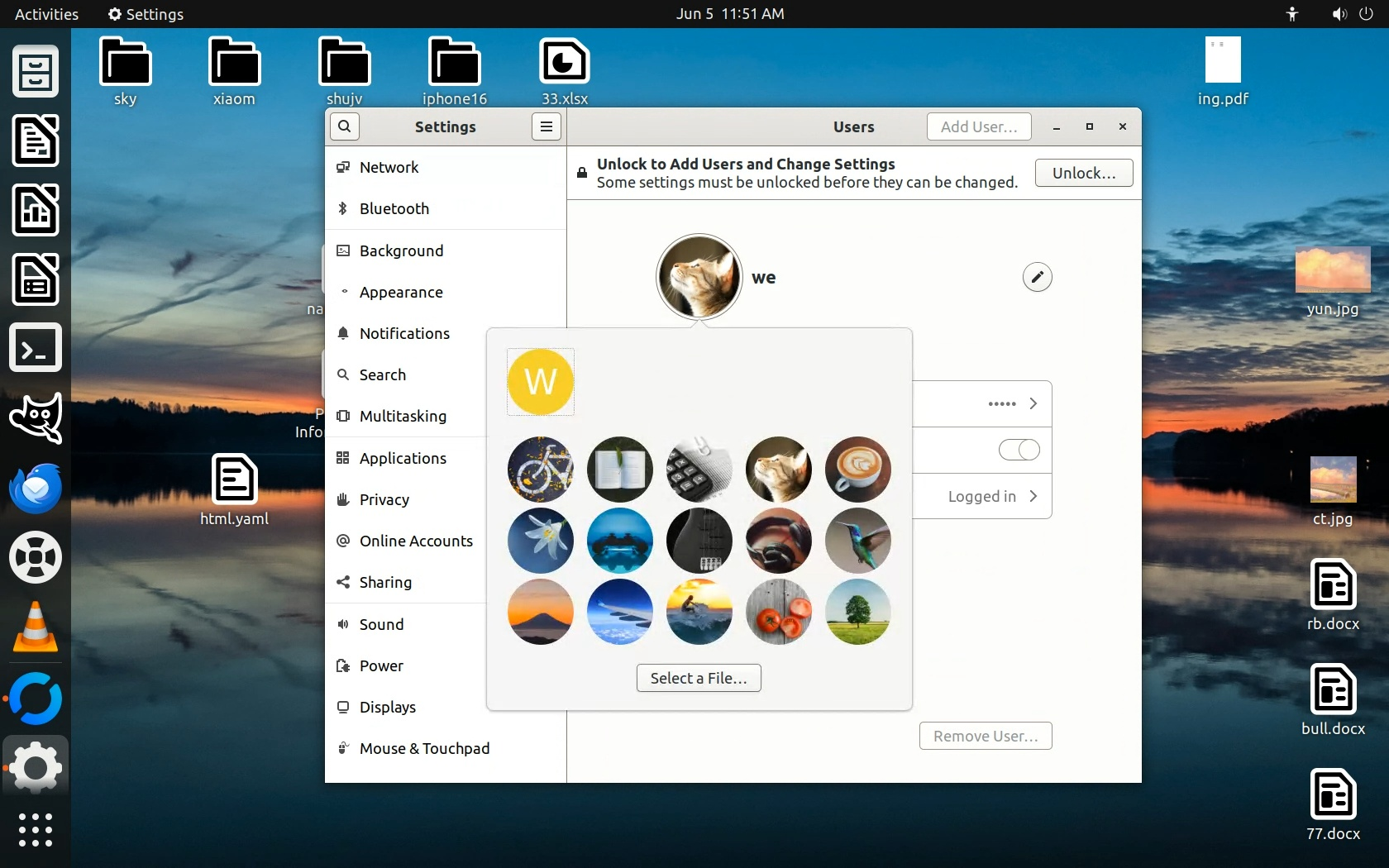Click the user's cat profile picture
Image resolution: width=1389 pixels, height=868 pixels.
tap(699, 277)
